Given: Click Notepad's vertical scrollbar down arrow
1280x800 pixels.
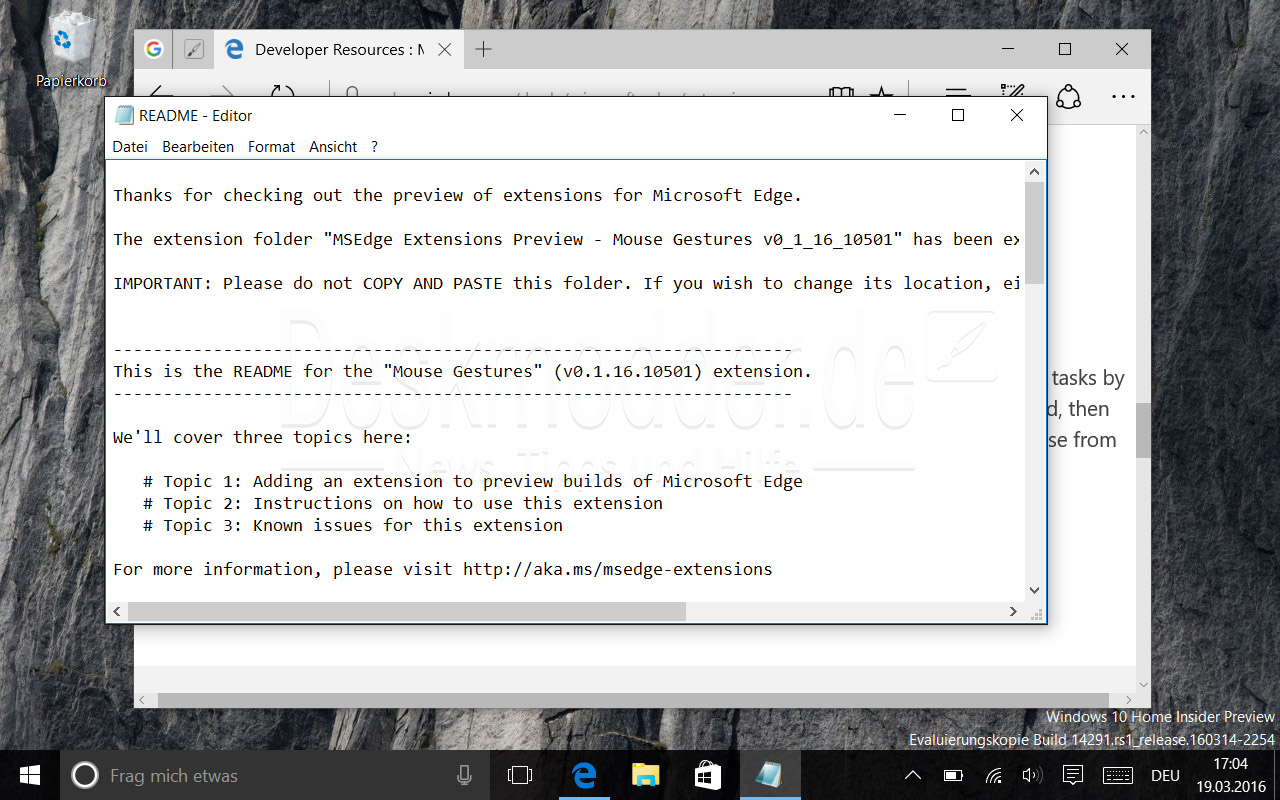Looking at the screenshot, I should [x=1034, y=590].
